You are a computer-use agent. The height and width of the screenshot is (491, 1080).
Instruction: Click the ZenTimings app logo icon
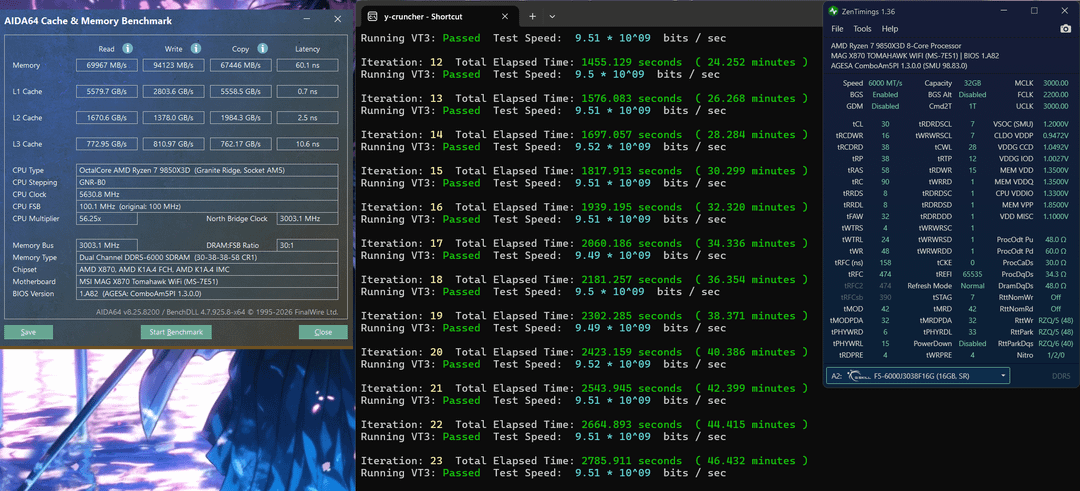(x=835, y=11)
